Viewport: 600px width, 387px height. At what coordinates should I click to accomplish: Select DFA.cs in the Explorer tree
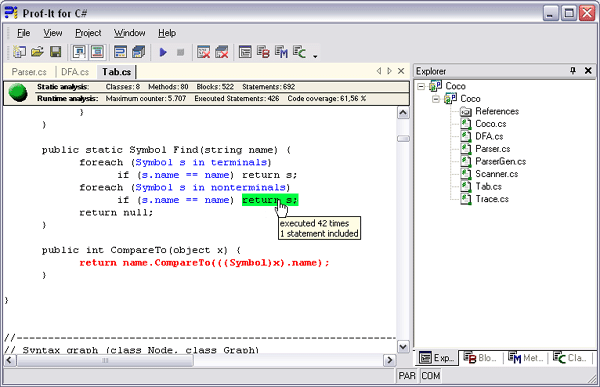[x=489, y=137]
